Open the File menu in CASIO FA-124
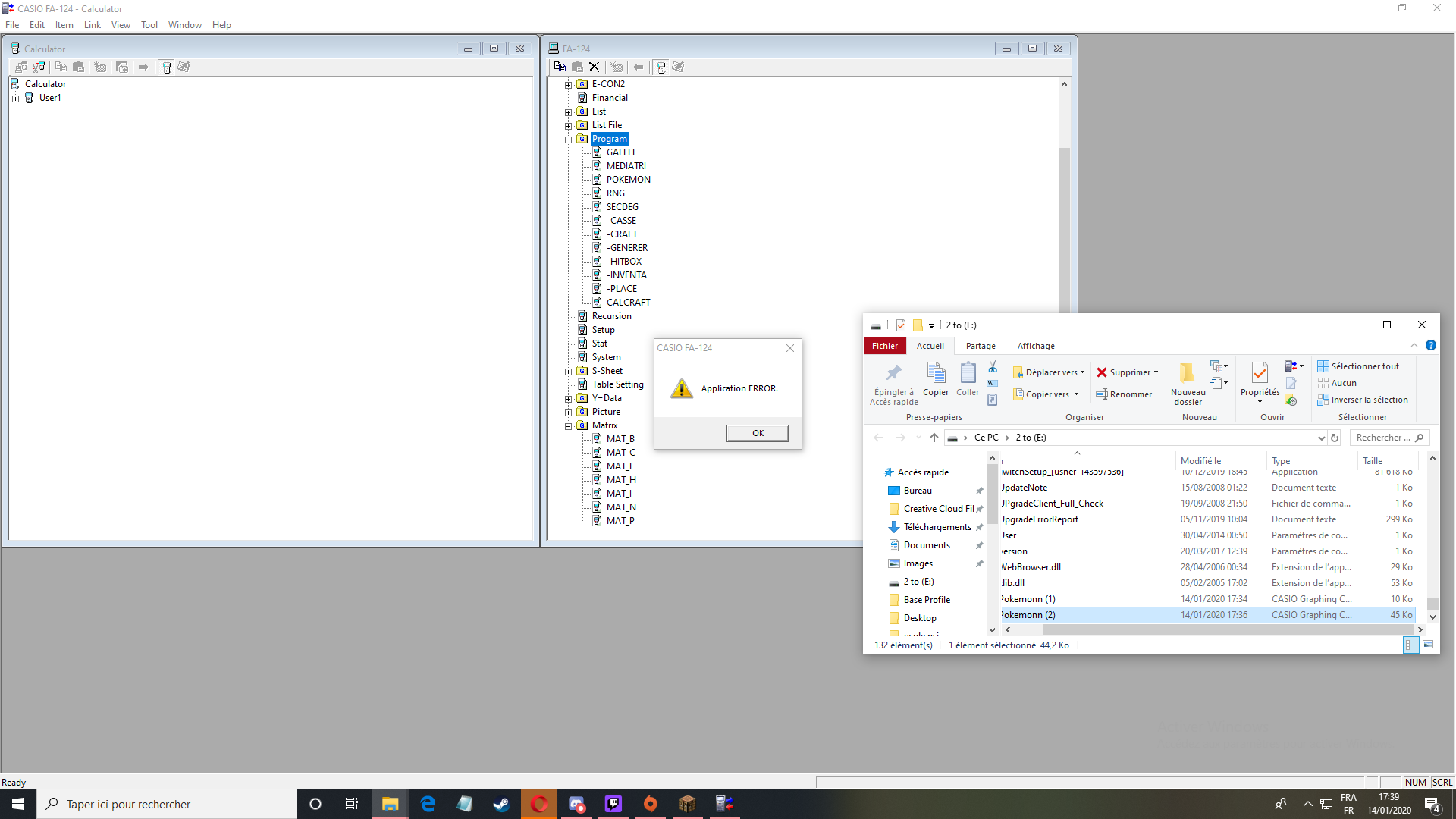 tap(12, 25)
